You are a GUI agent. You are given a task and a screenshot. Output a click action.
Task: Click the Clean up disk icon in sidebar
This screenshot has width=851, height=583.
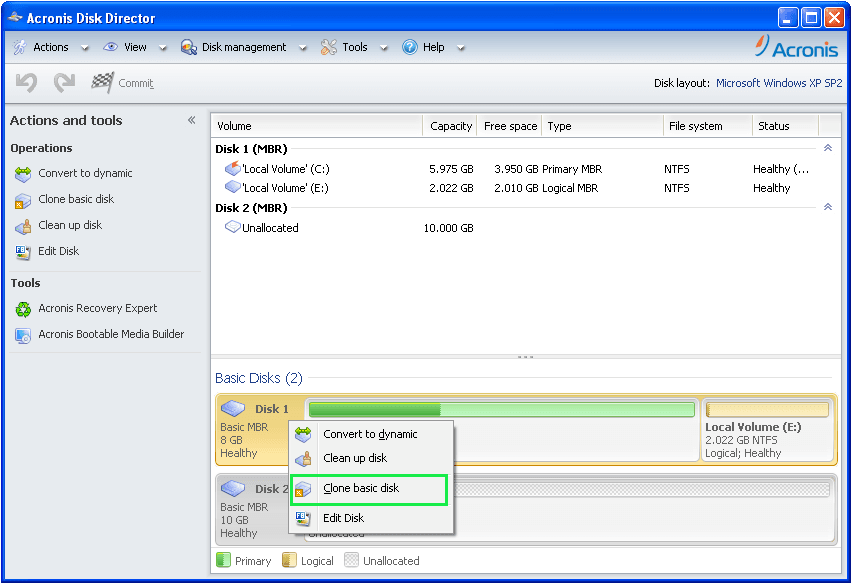click(23, 226)
